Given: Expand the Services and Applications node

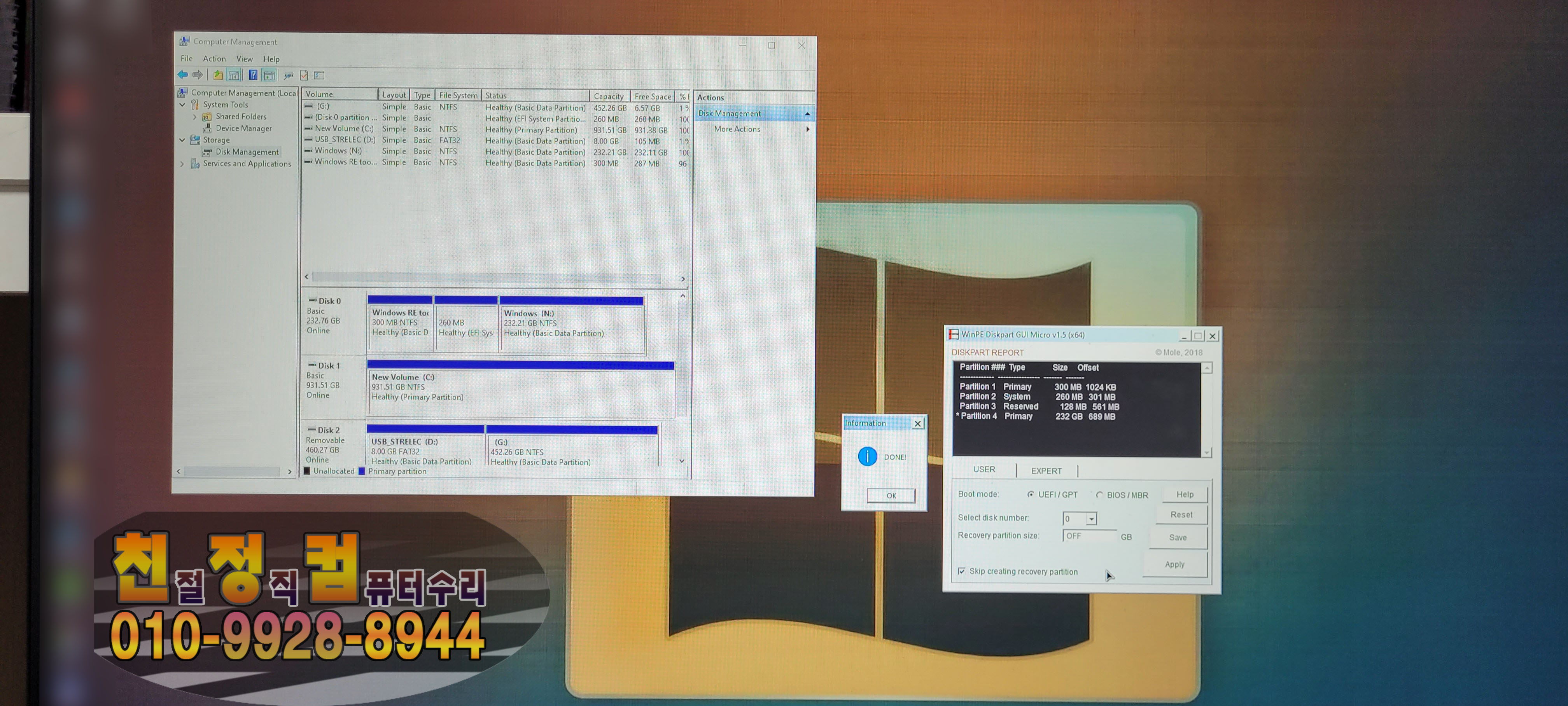Looking at the screenshot, I should click(x=182, y=164).
